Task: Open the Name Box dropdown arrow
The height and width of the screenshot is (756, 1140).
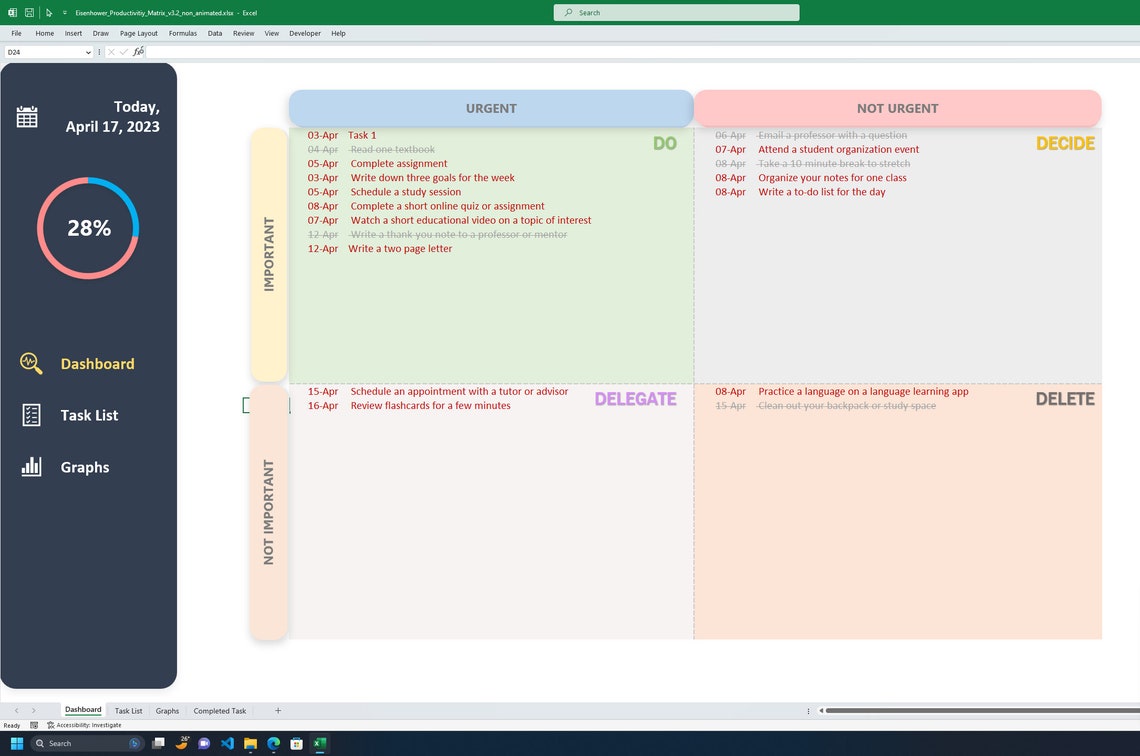Action: click(88, 51)
